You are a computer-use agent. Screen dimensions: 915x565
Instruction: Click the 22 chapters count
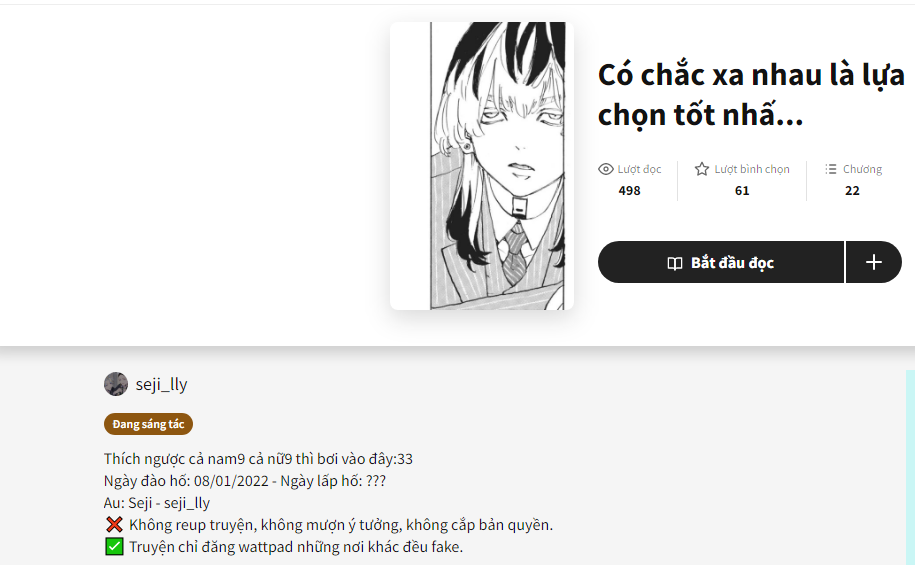pos(852,191)
